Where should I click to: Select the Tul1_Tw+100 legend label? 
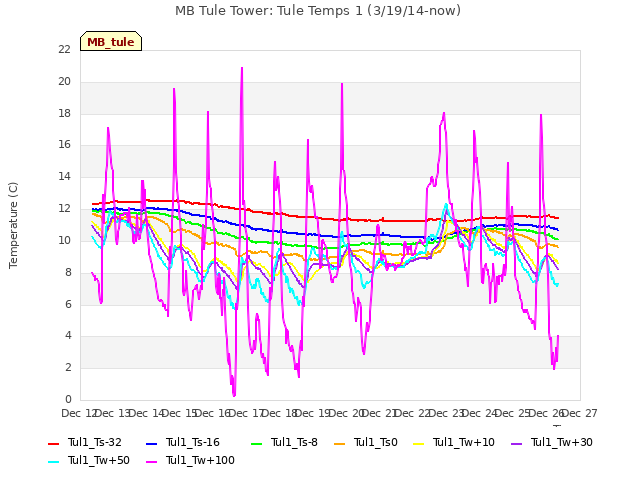[x=200, y=460]
